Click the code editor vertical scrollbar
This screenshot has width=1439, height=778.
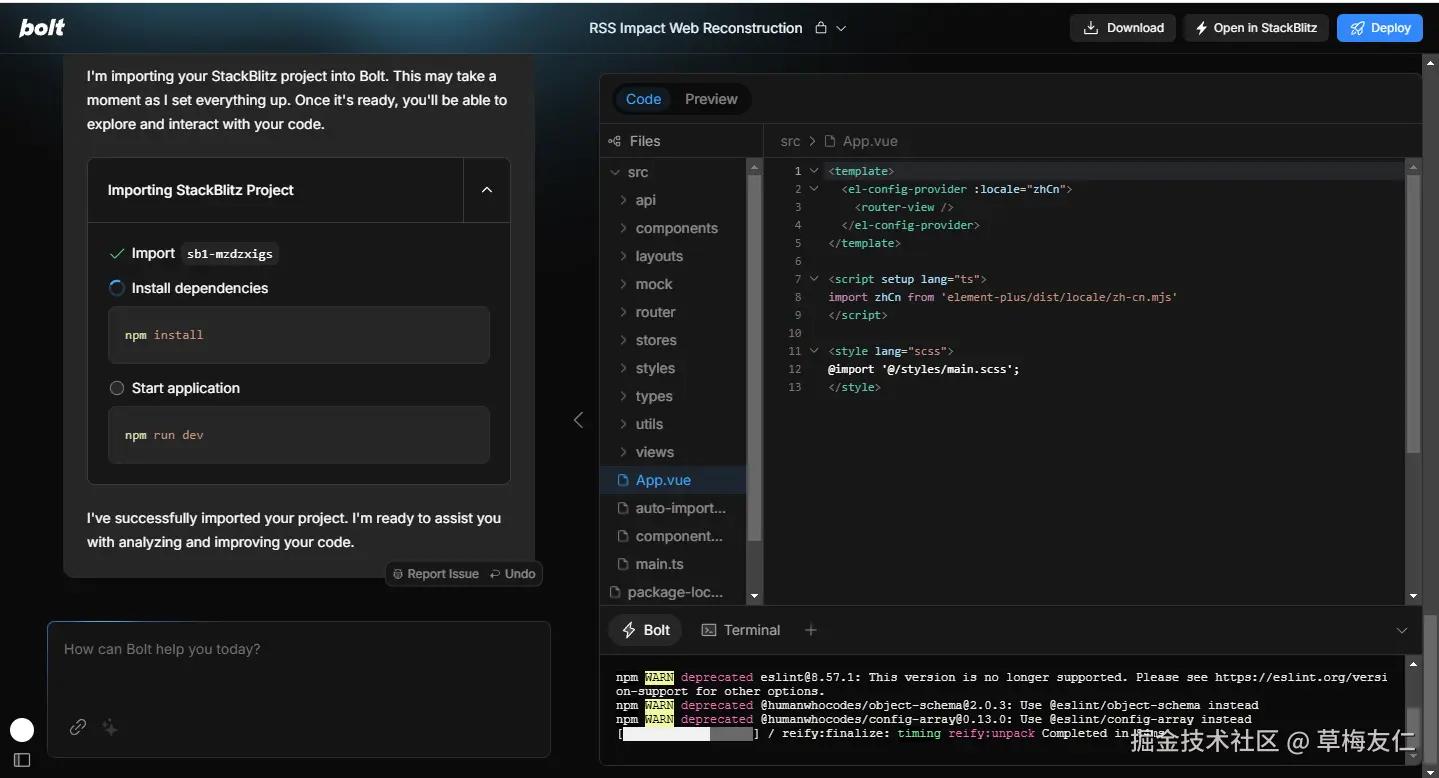1413,313
